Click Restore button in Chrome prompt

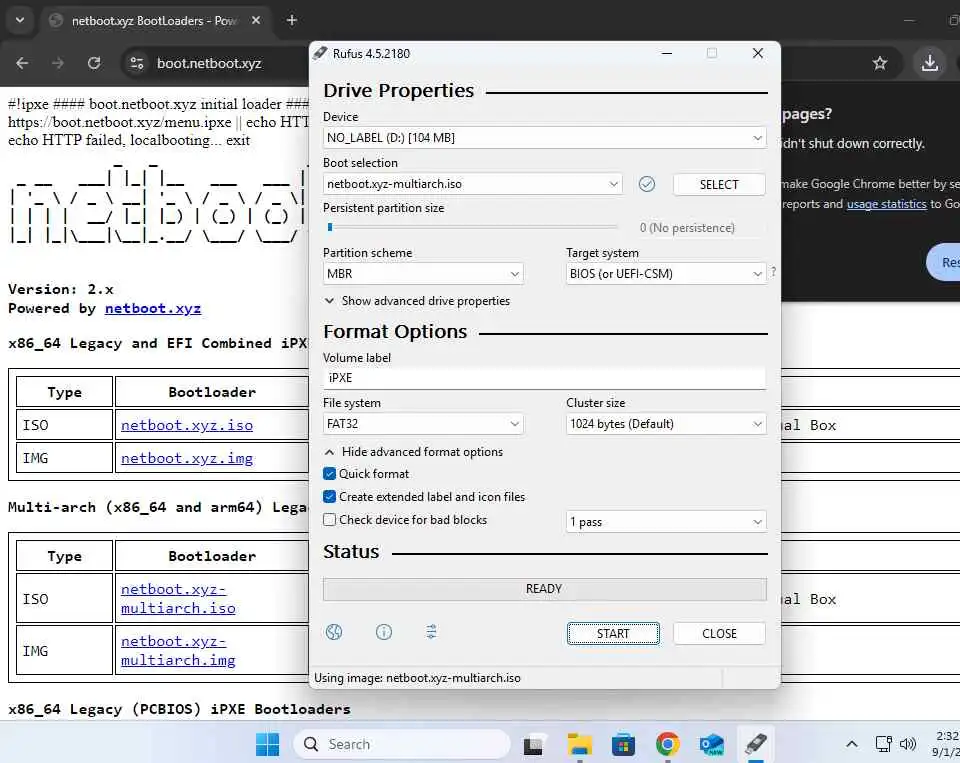(x=945, y=262)
